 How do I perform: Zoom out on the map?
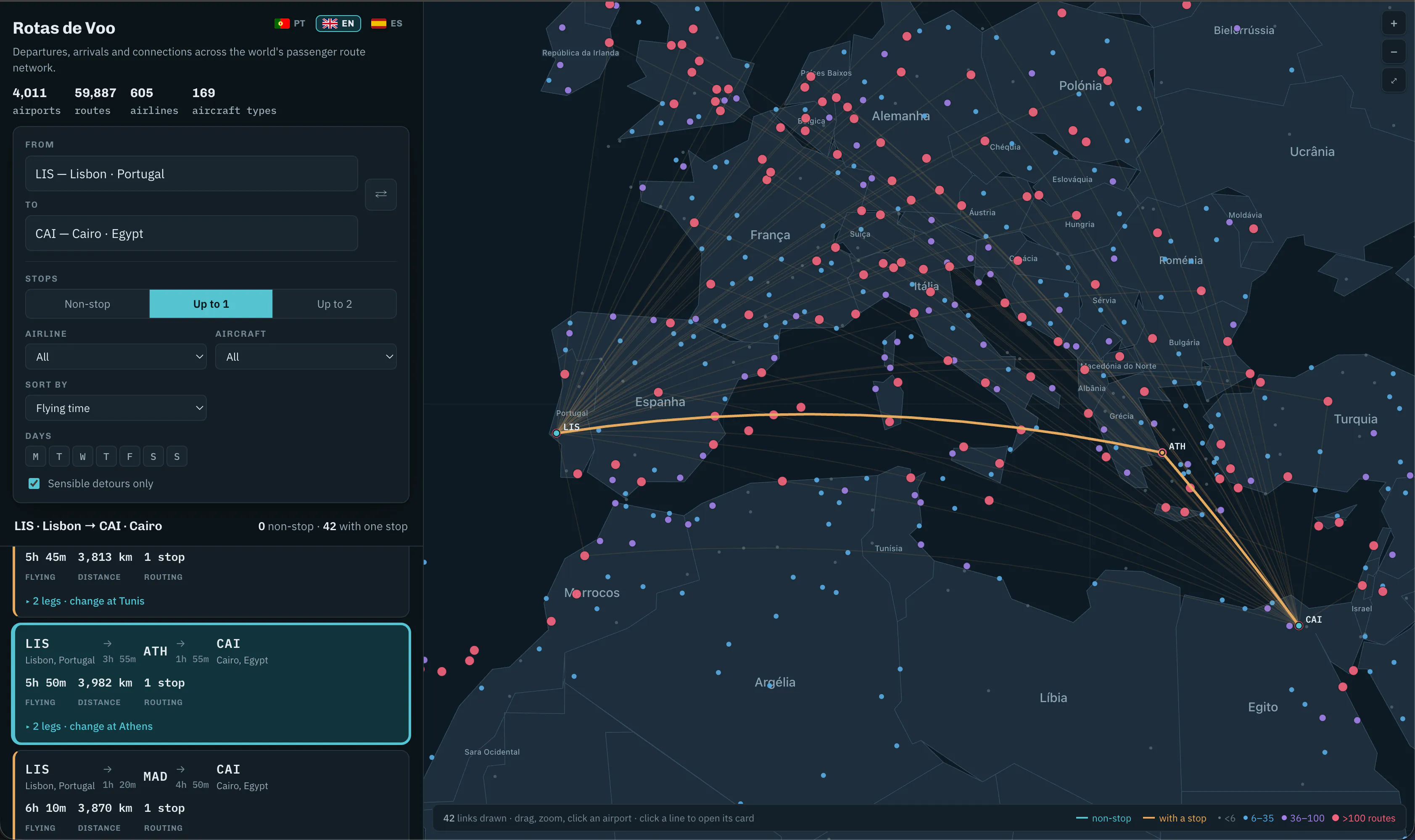1394,52
